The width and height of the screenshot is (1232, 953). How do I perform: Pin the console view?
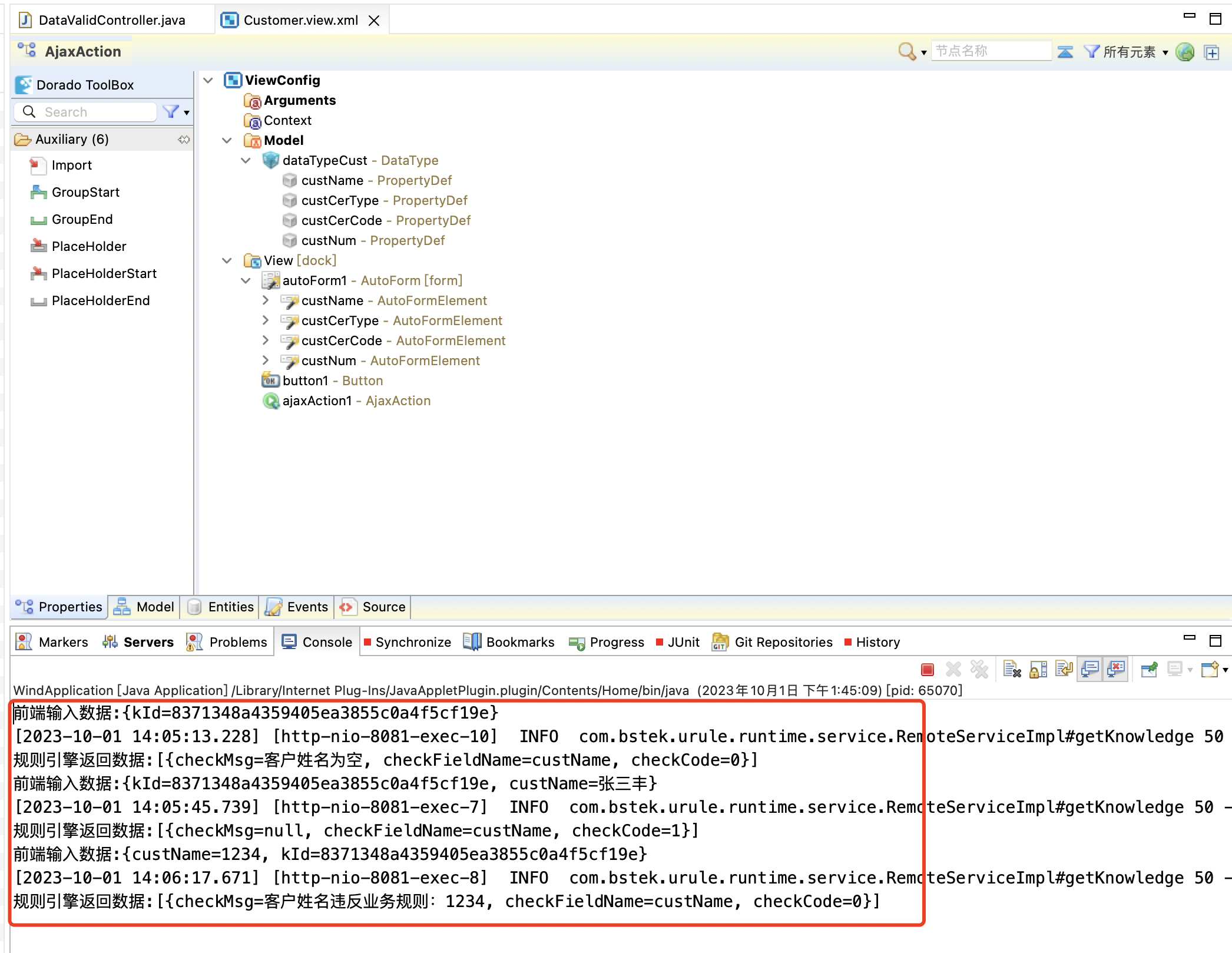point(1149,669)
